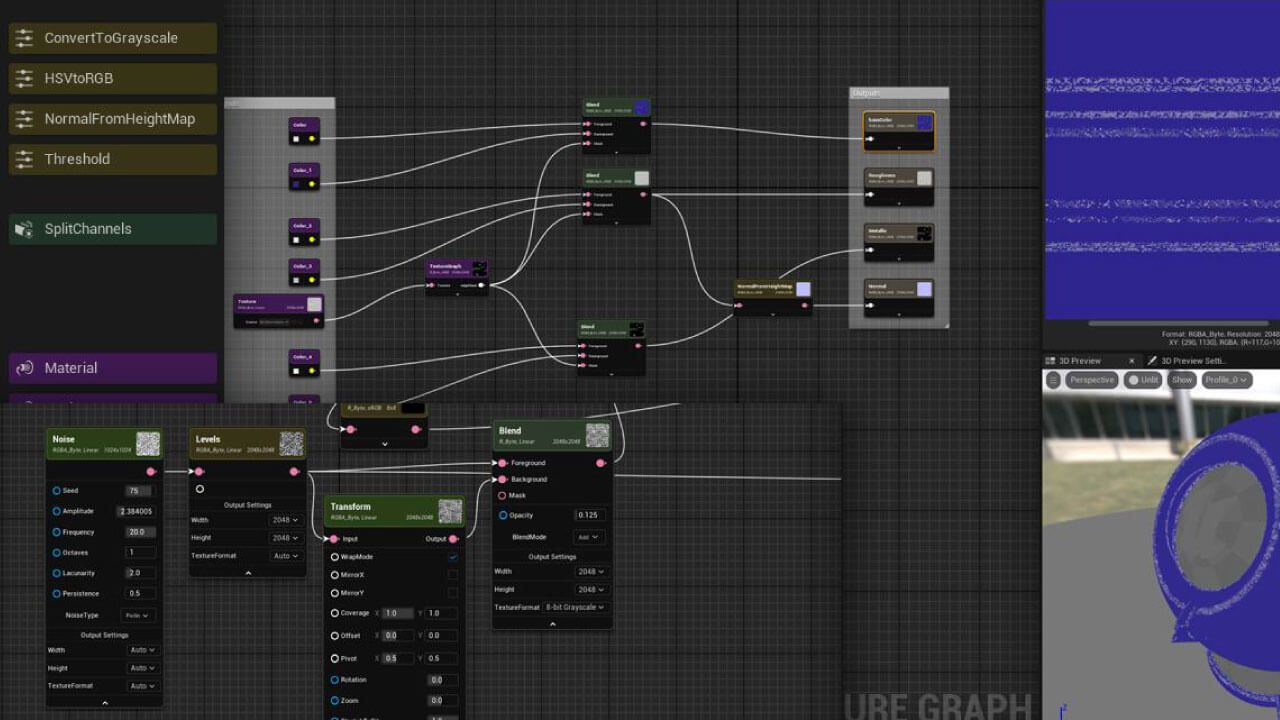
Task: Click the MirrorY pin circle
Action: [334, 593]
